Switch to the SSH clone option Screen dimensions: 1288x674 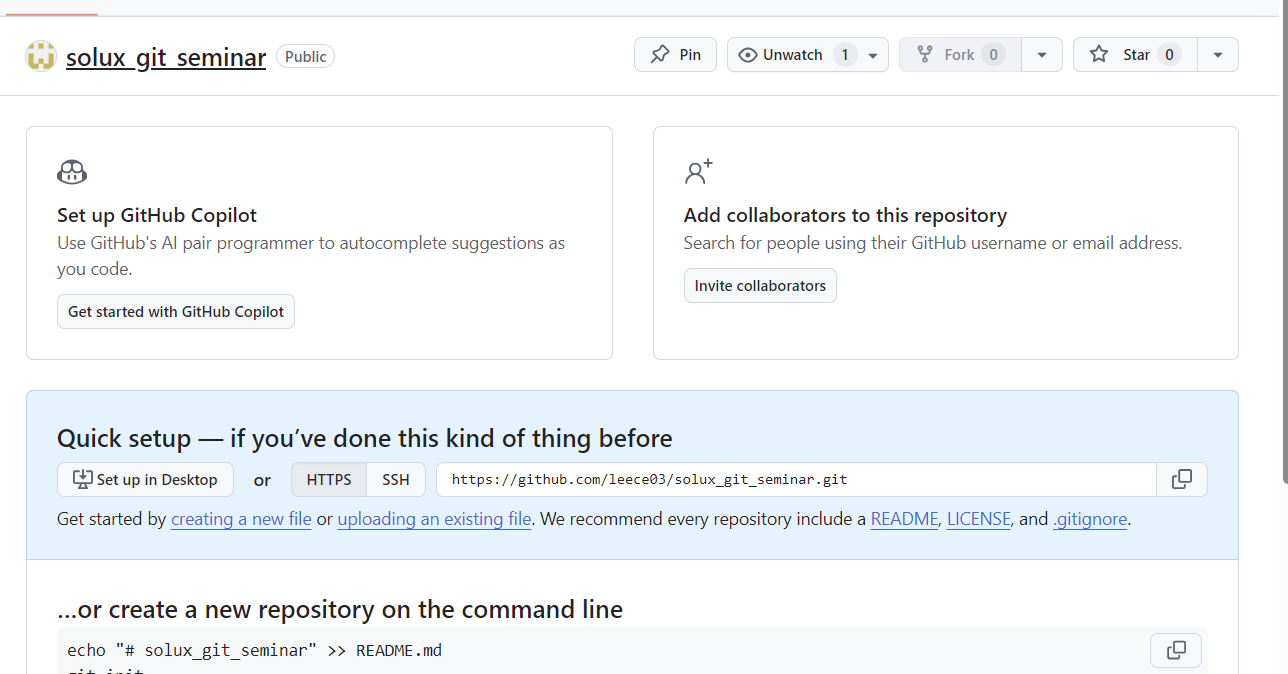[396, 480]
